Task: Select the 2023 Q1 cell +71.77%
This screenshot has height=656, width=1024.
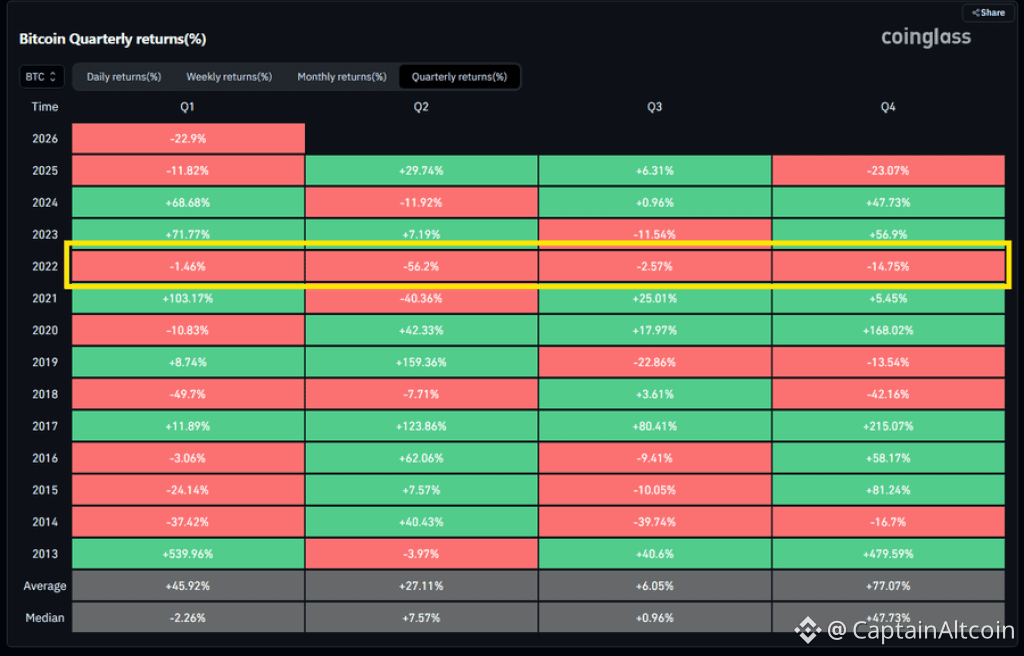Action: coord(188,234)
